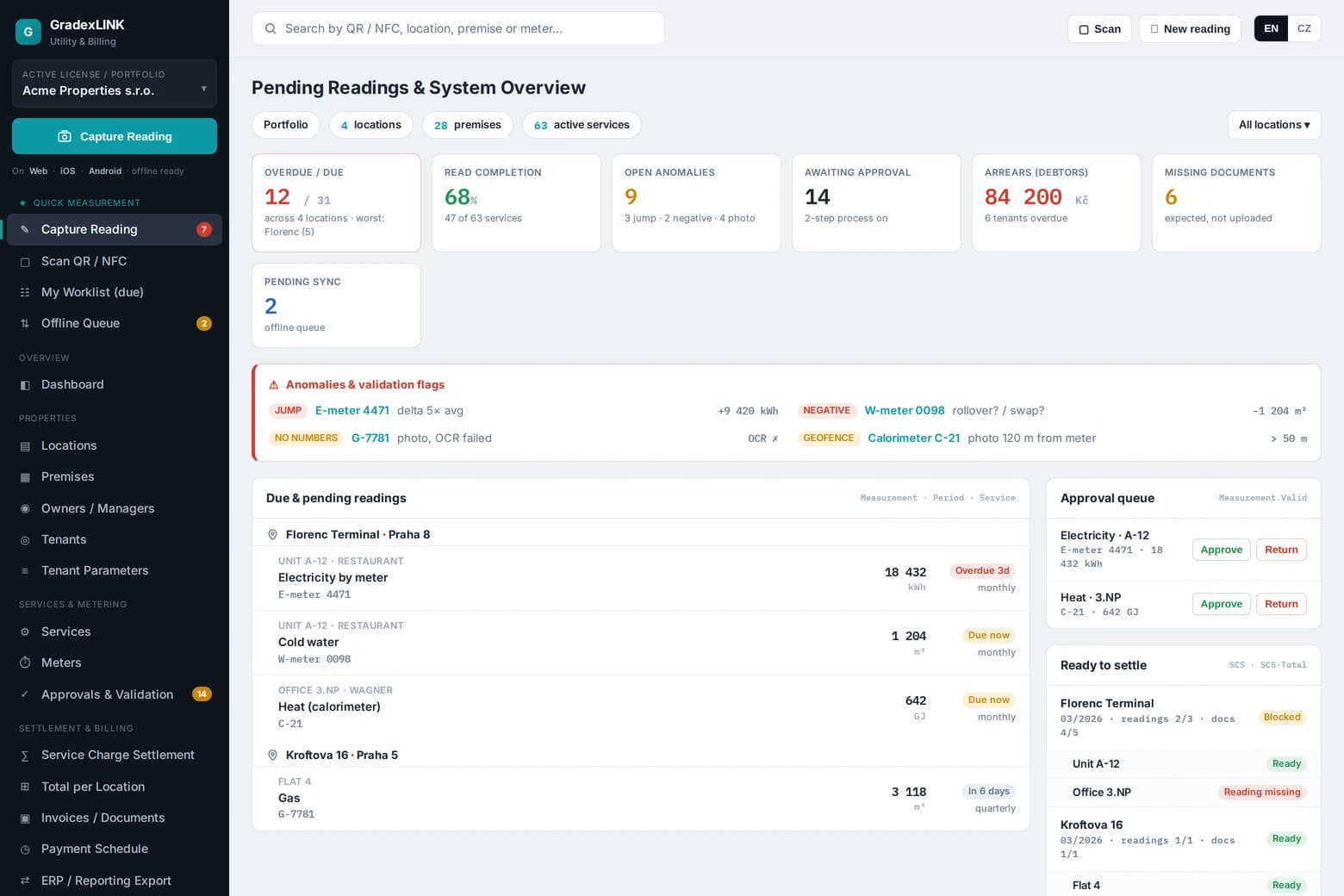Click the Payment Schedule clock icon
The width and height of the screenshot is (1344, 896).
pos(25,849)
